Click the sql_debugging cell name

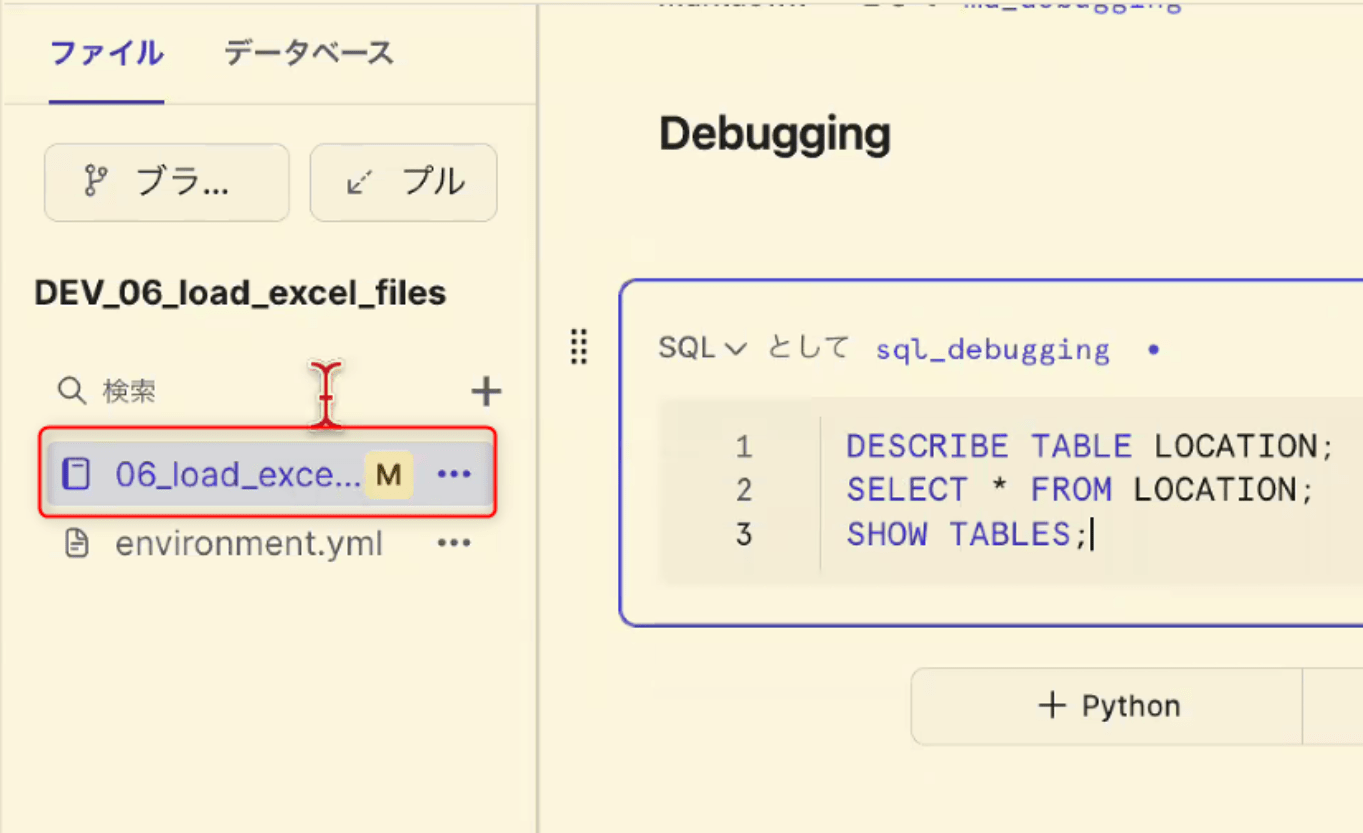pos(993,349)
